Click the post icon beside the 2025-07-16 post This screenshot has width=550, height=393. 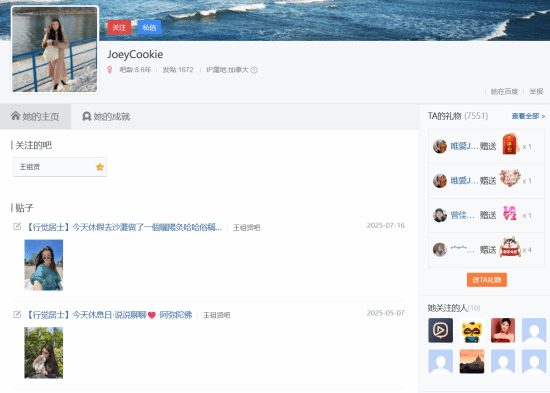click(17, 227)
